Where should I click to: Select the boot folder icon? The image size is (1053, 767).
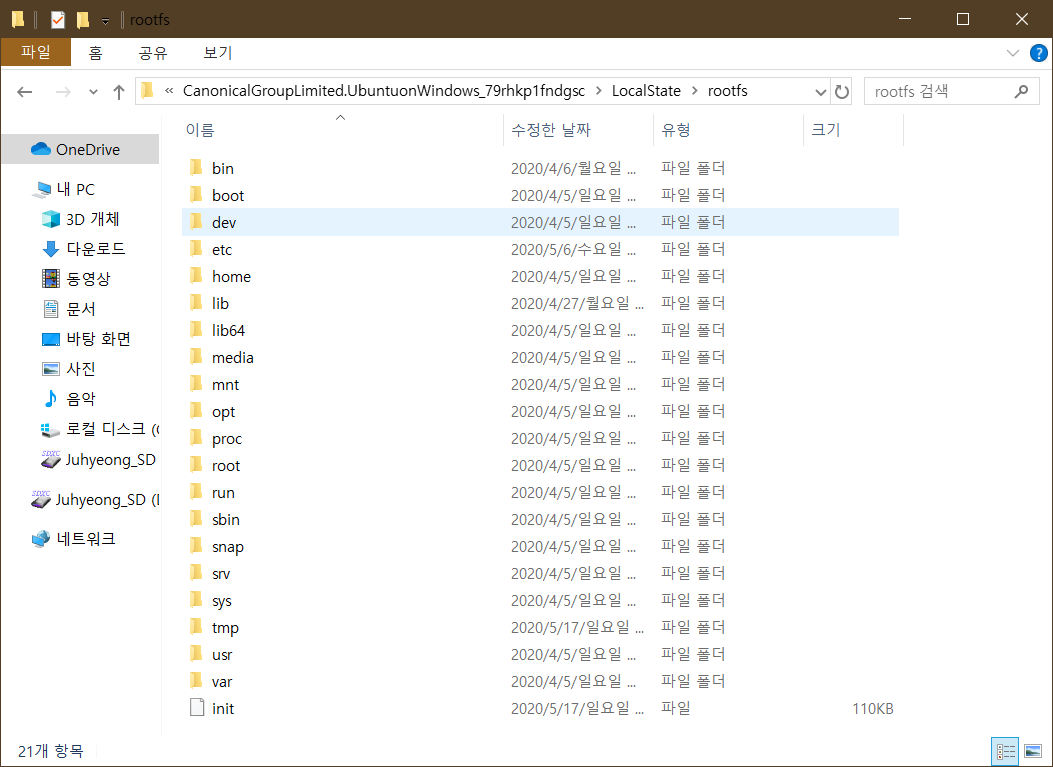point(196,195)
